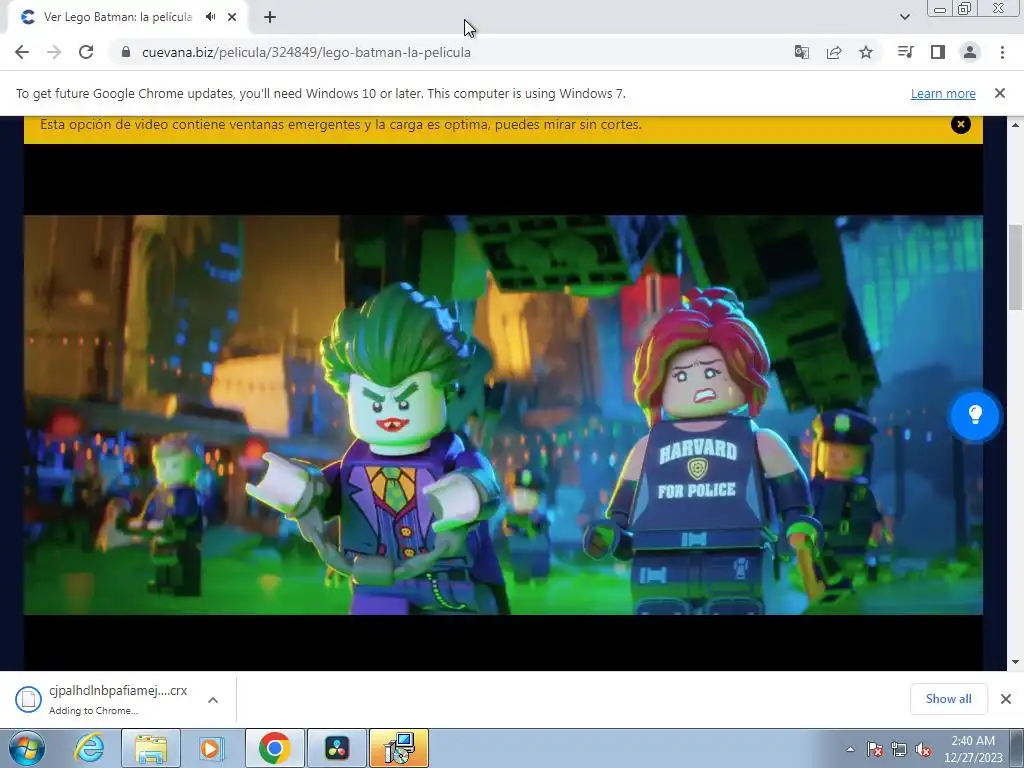Open the Chrome profile avatar
1024x768 pixels.
[970, 52]
